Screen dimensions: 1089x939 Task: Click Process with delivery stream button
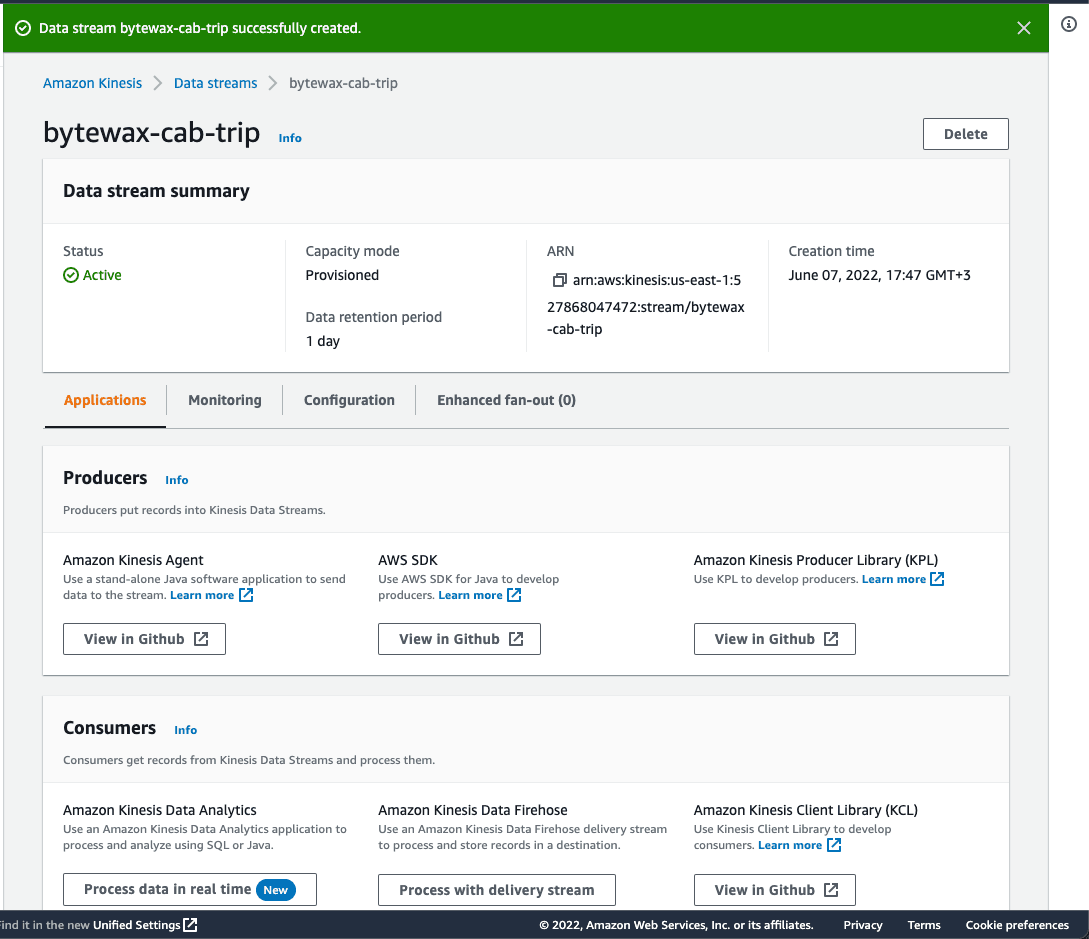[x=496, y=889]
